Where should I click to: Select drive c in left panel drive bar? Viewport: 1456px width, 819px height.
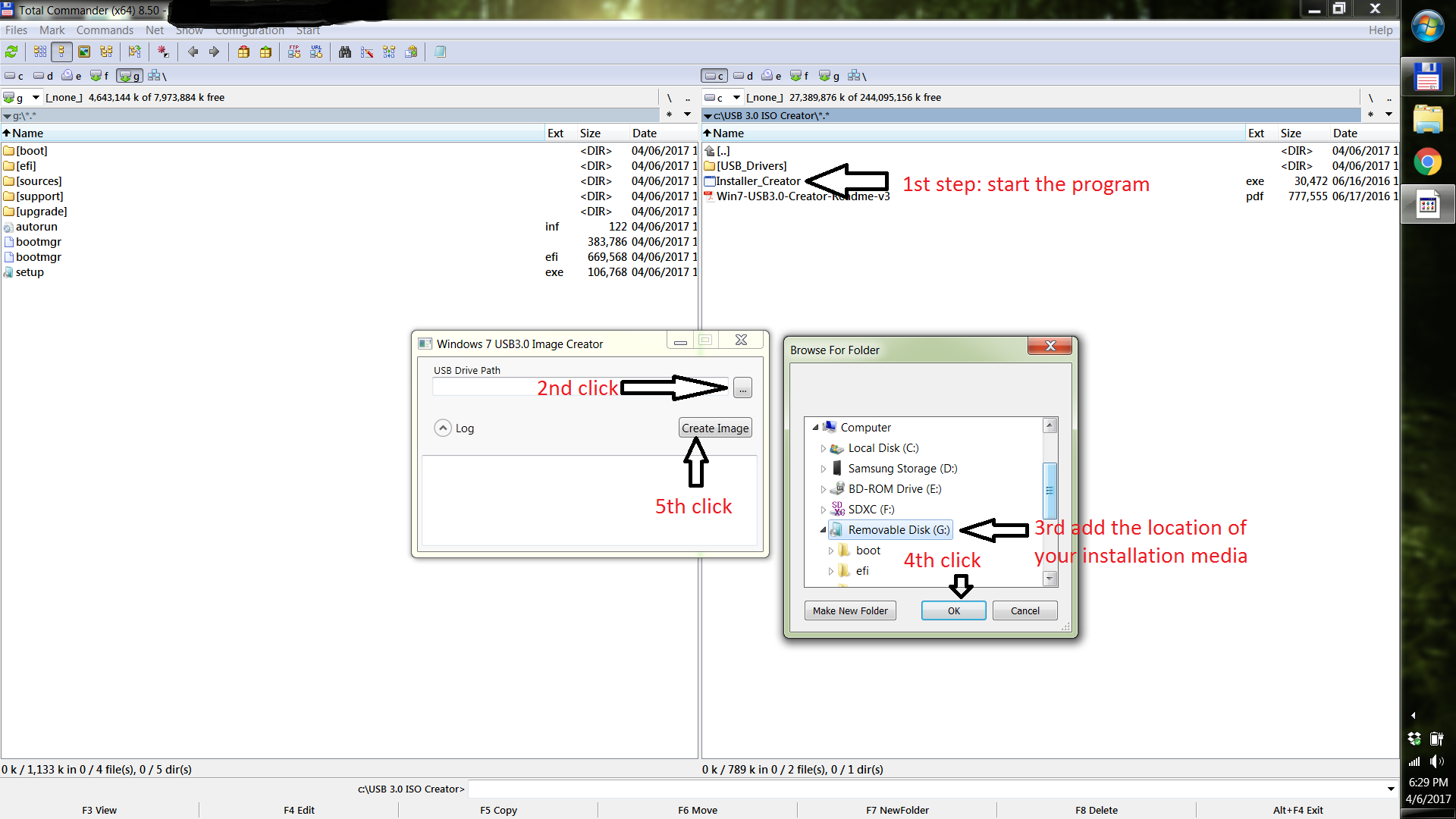(14, 76)
